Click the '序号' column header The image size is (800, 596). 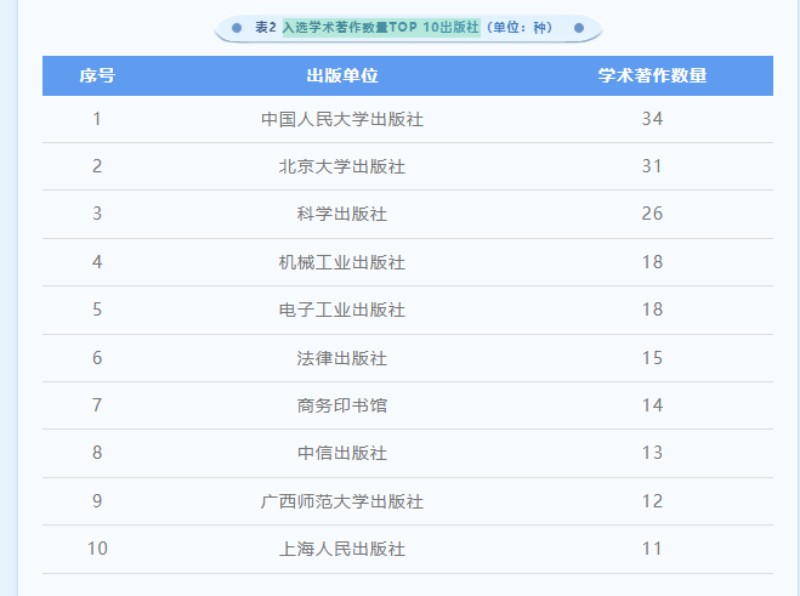tap(97, 76)
